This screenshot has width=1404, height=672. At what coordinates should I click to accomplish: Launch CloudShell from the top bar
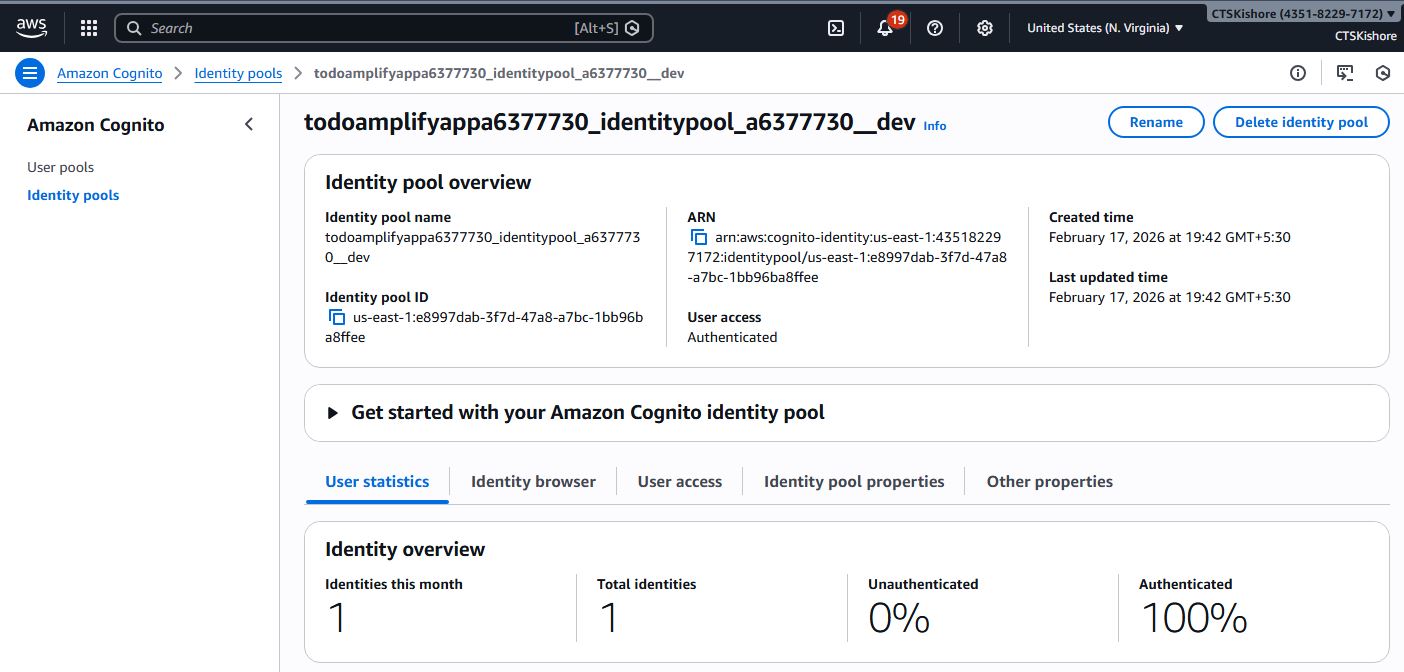pyautogui.click(x=836, y=28)
